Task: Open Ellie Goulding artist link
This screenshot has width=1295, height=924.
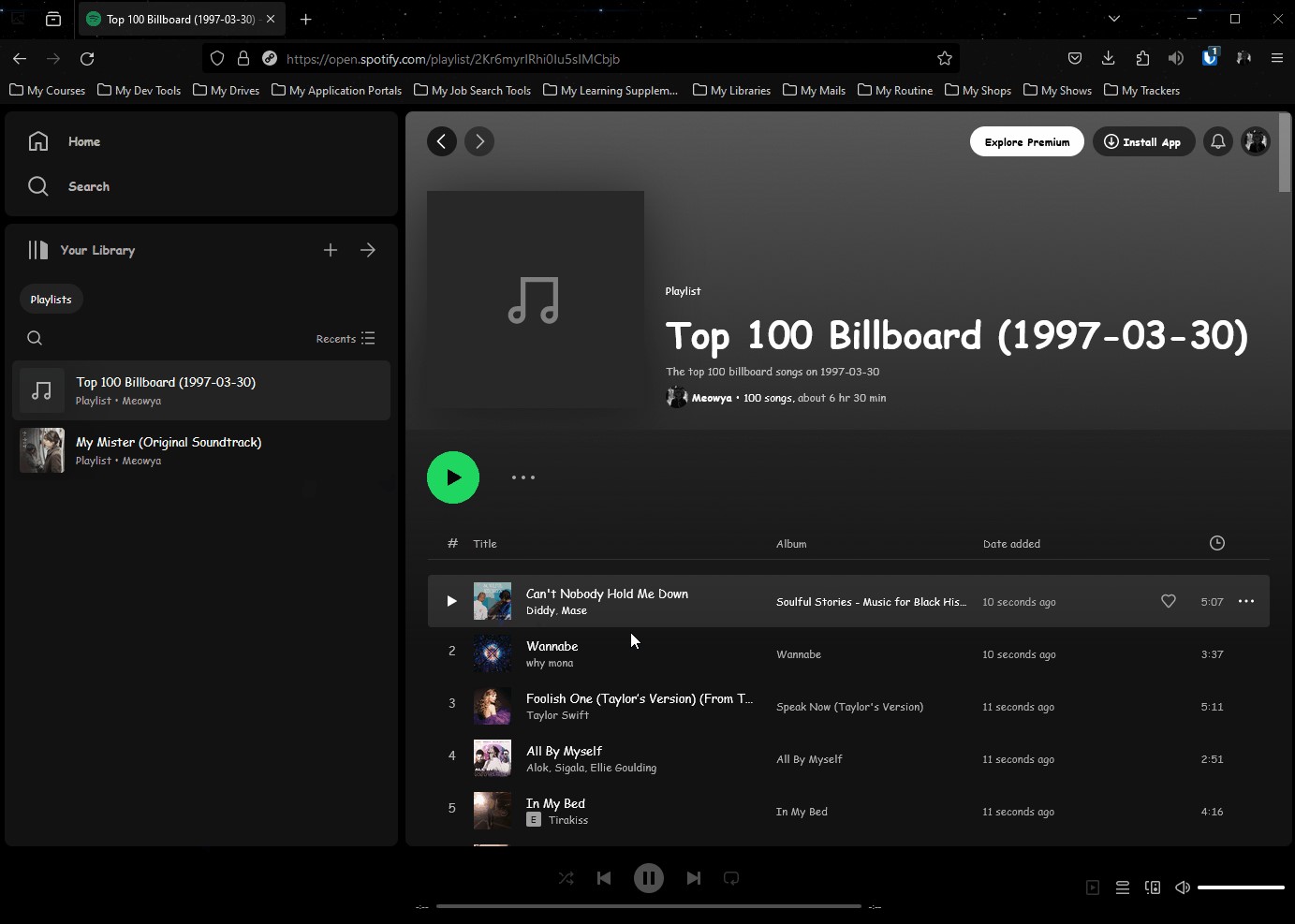Action: [624, 768]
